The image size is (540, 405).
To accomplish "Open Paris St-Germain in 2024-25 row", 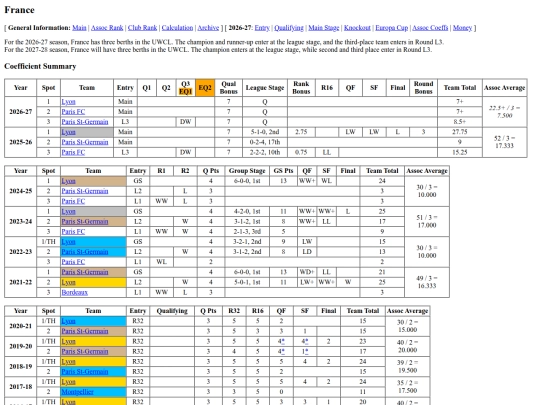I will click(x=85, y=191).
